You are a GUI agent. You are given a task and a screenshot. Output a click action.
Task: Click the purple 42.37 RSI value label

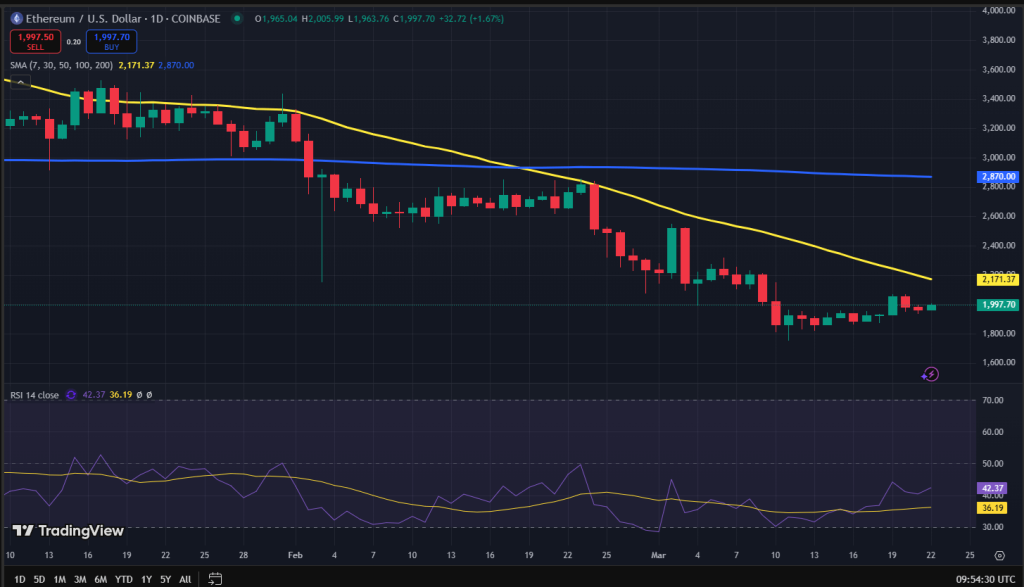(x=992, y=488)
